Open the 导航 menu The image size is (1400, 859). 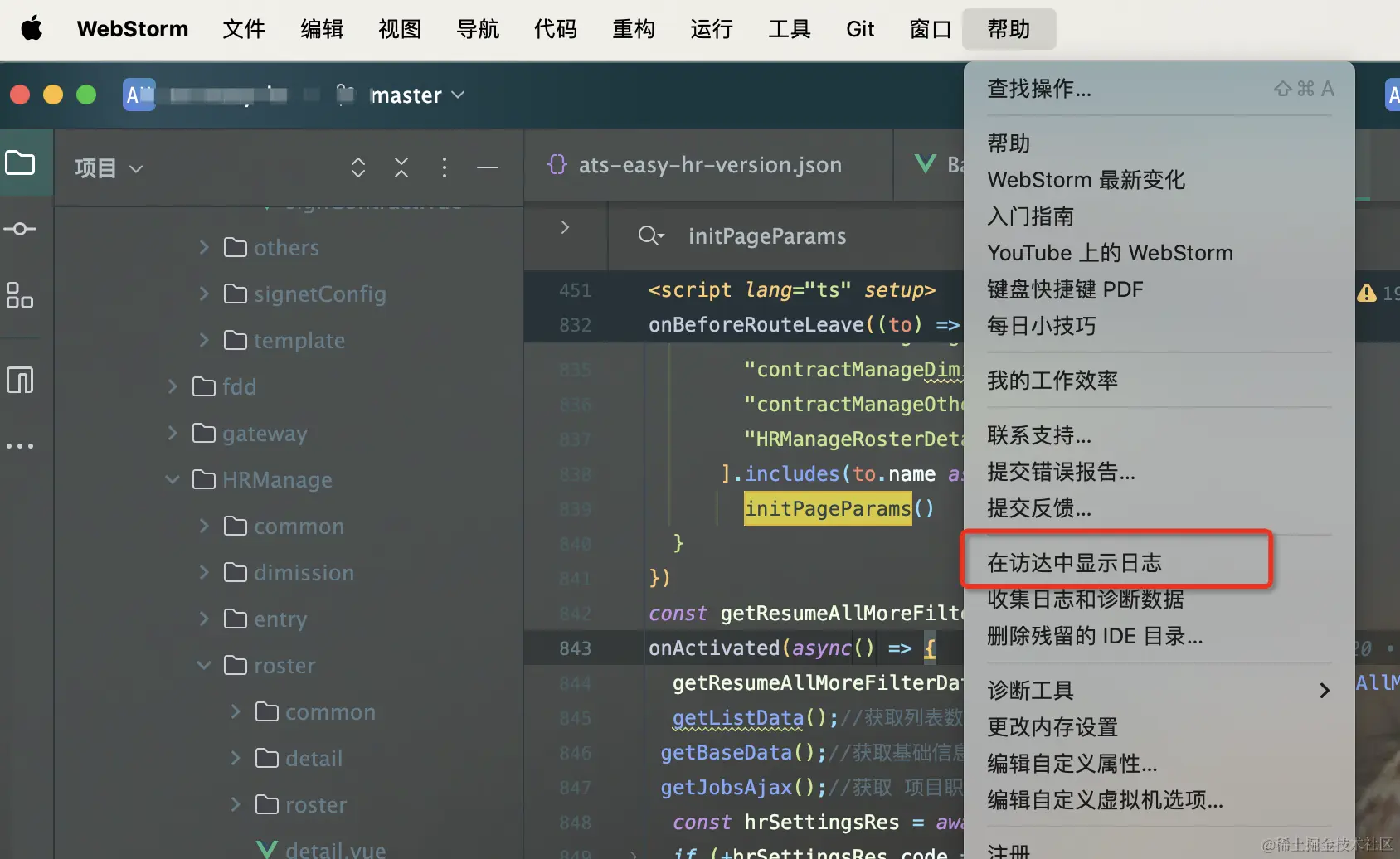click(478, 29)
